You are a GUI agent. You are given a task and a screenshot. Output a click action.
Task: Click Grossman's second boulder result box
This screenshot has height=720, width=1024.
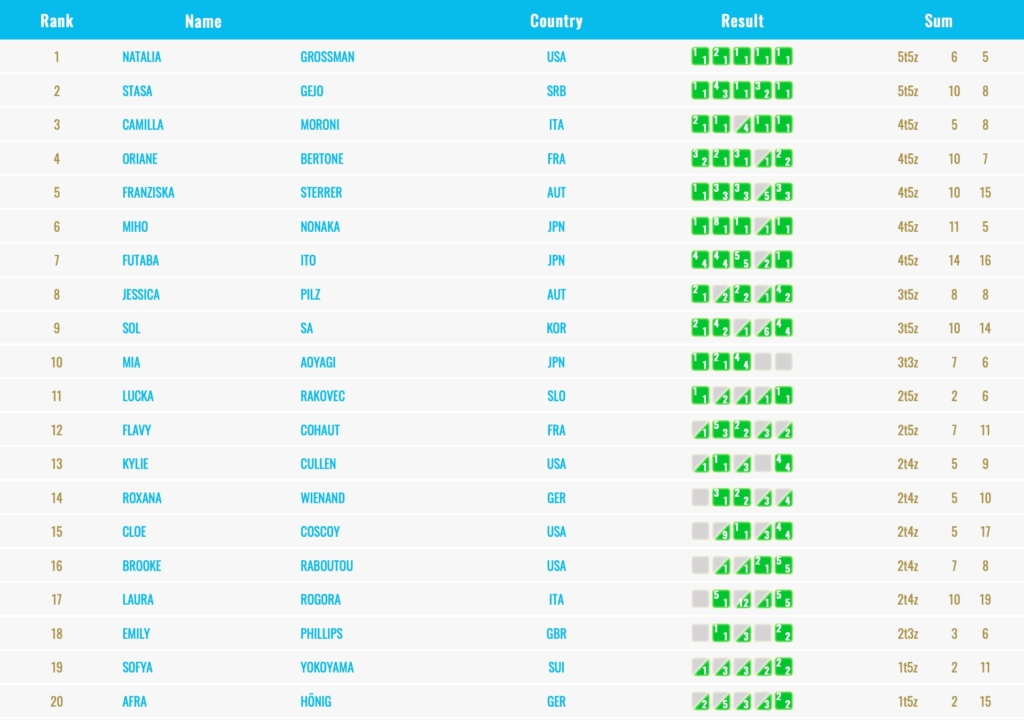(x=721, y=57)
